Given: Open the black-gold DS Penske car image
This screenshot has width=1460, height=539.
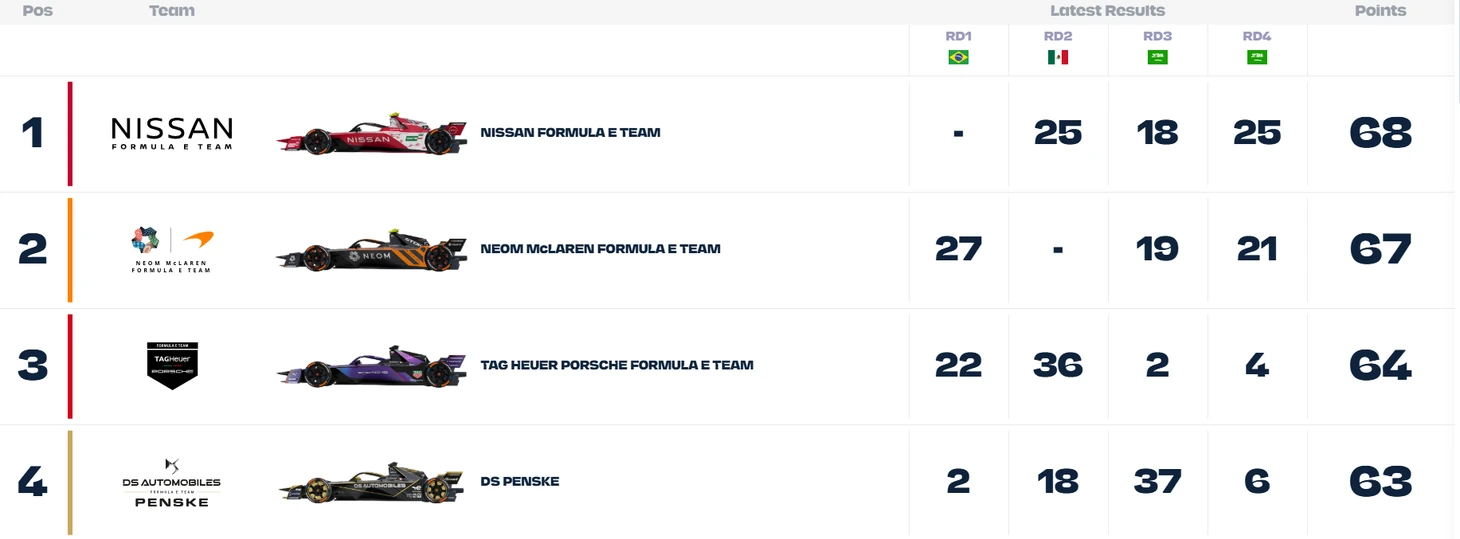Looking at the screenshot, I should 372,482.
